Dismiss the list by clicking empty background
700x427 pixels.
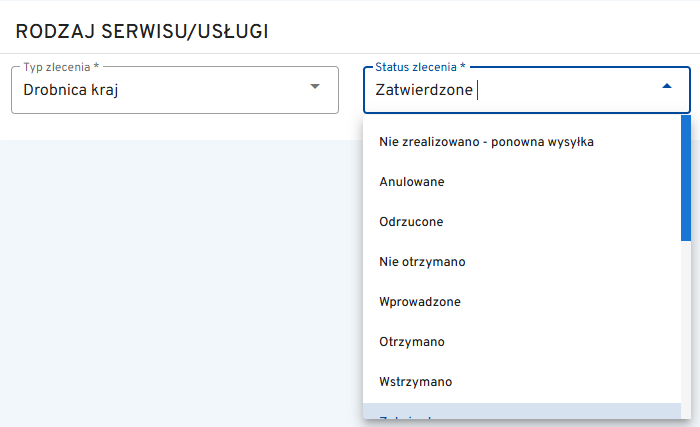[180, 280]
